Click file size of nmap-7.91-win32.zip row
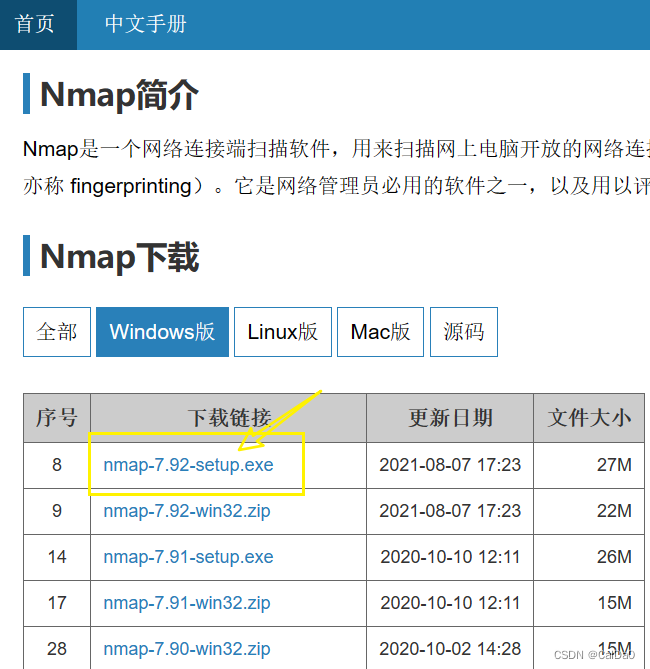This screenshot has height=669, width=650. 589,603
